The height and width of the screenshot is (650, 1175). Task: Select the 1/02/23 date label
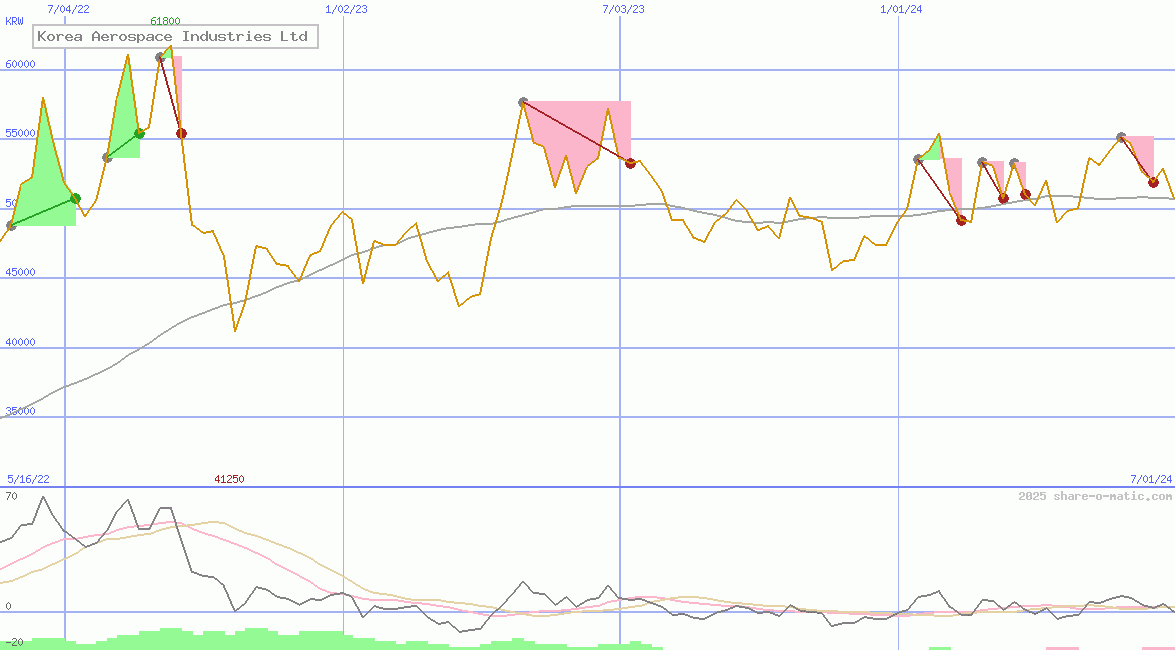click(346, 9)
